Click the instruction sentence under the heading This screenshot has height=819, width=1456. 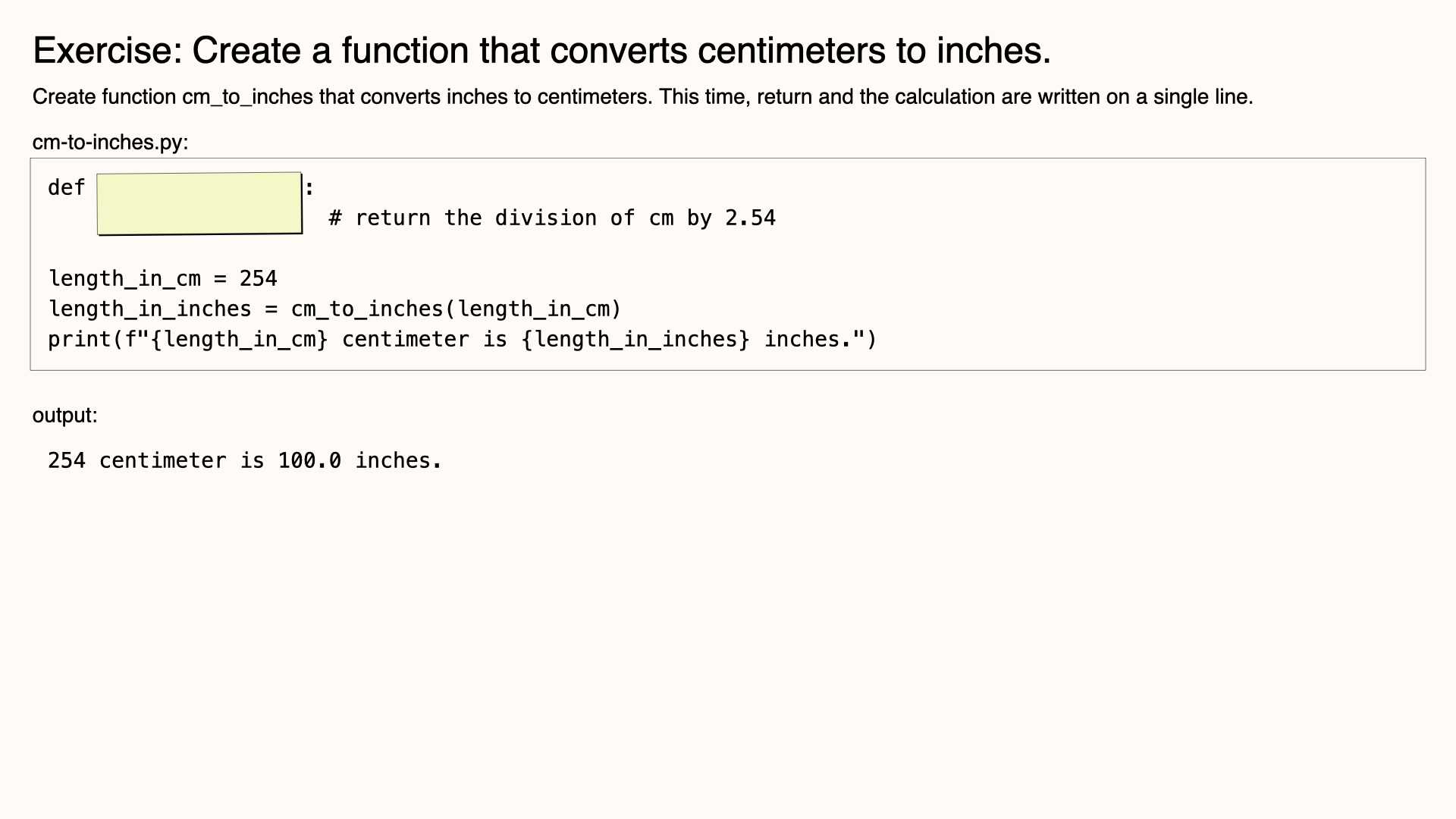click(642, 97)
